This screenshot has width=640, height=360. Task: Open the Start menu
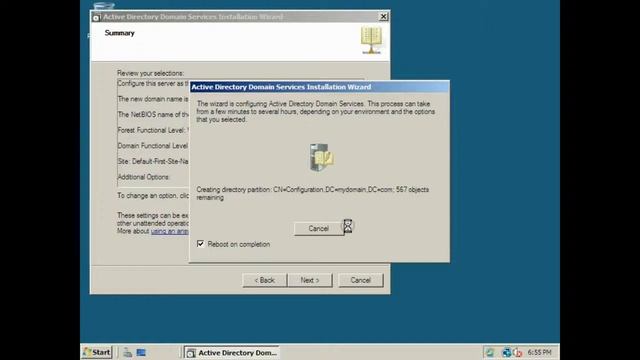[97, 352]
